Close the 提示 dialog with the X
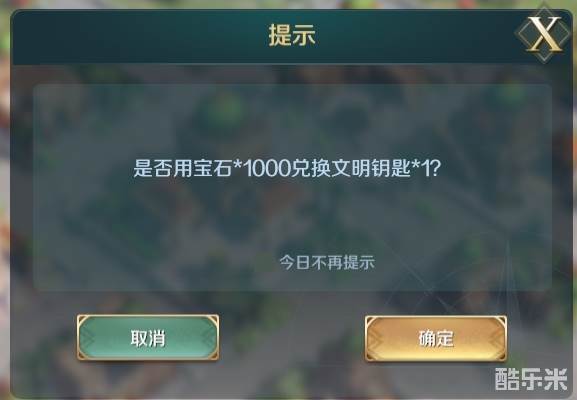The image size is (577, 400). click(544, 35)
